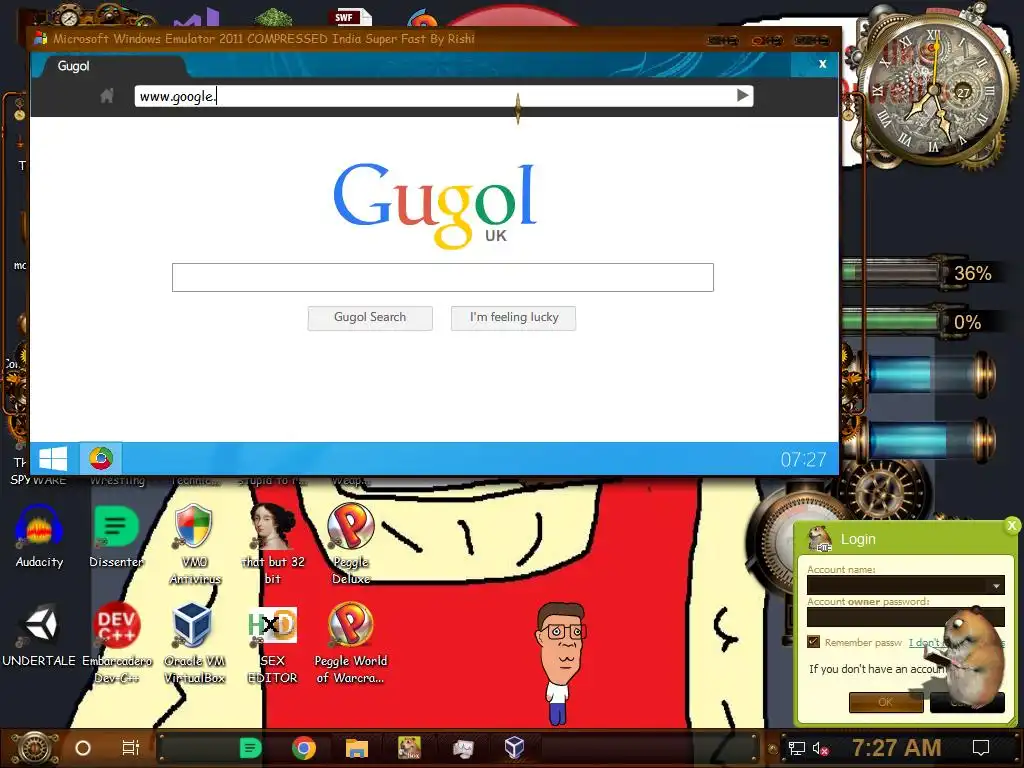
Task: Click the 0% usage gauge bar
Action: coord(891,321)
